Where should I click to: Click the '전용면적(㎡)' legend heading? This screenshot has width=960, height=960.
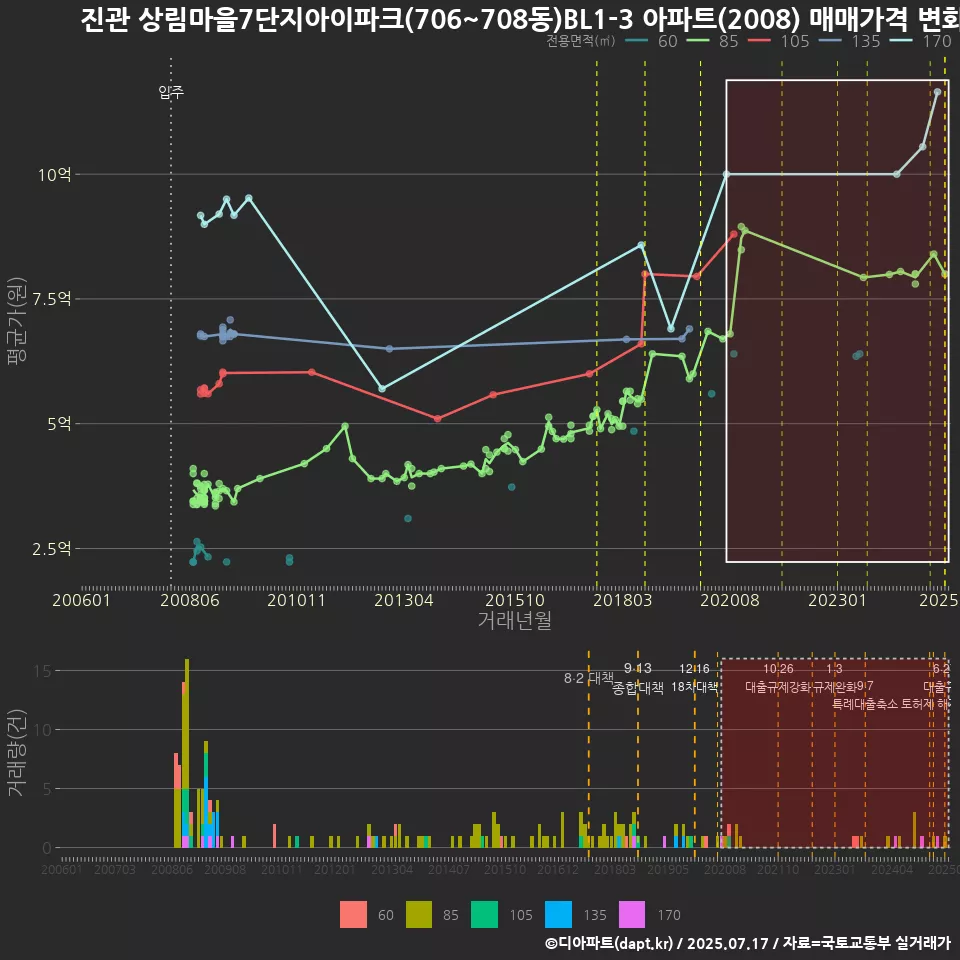click(580, 41)
